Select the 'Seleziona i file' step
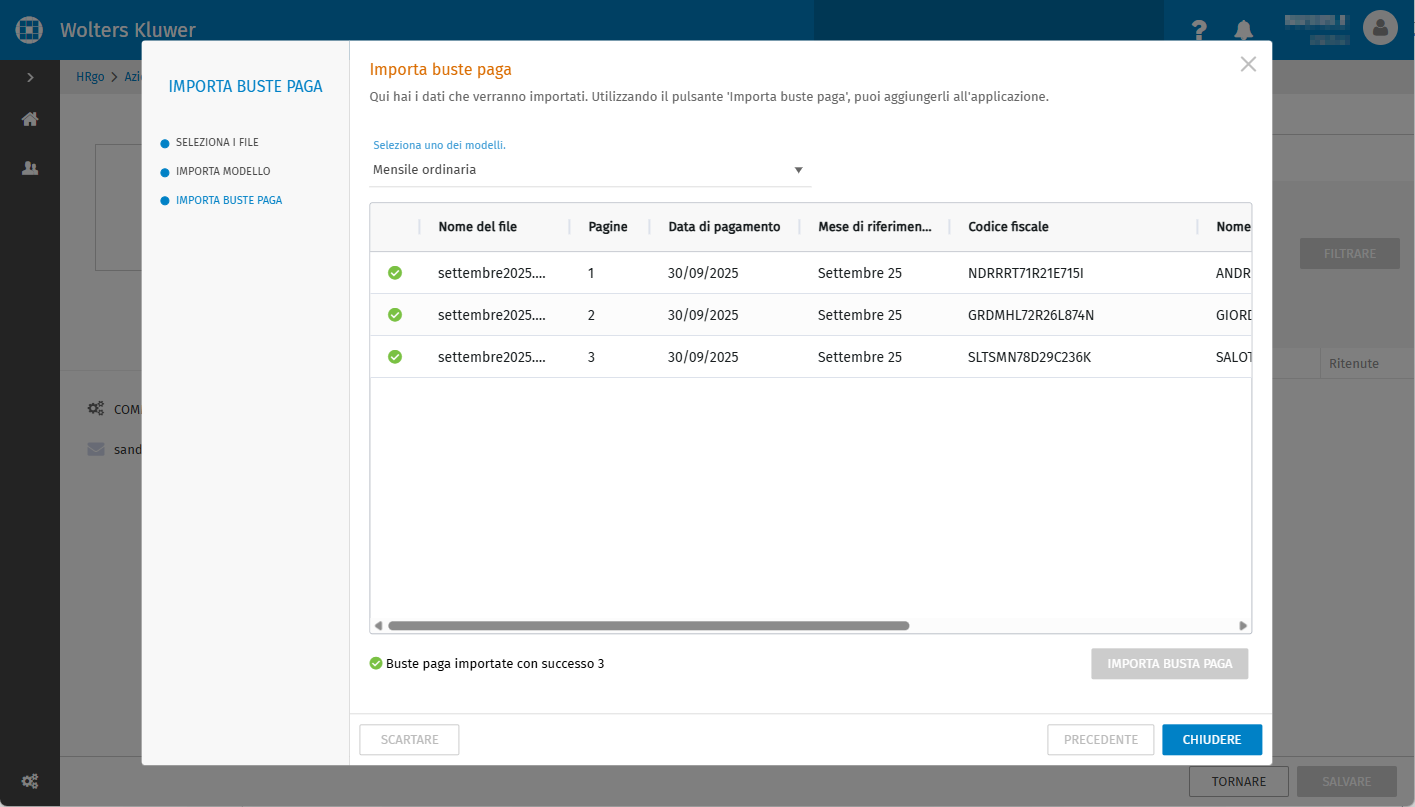This screenshot has height=807, width=1415. click(x=217, y=143)
